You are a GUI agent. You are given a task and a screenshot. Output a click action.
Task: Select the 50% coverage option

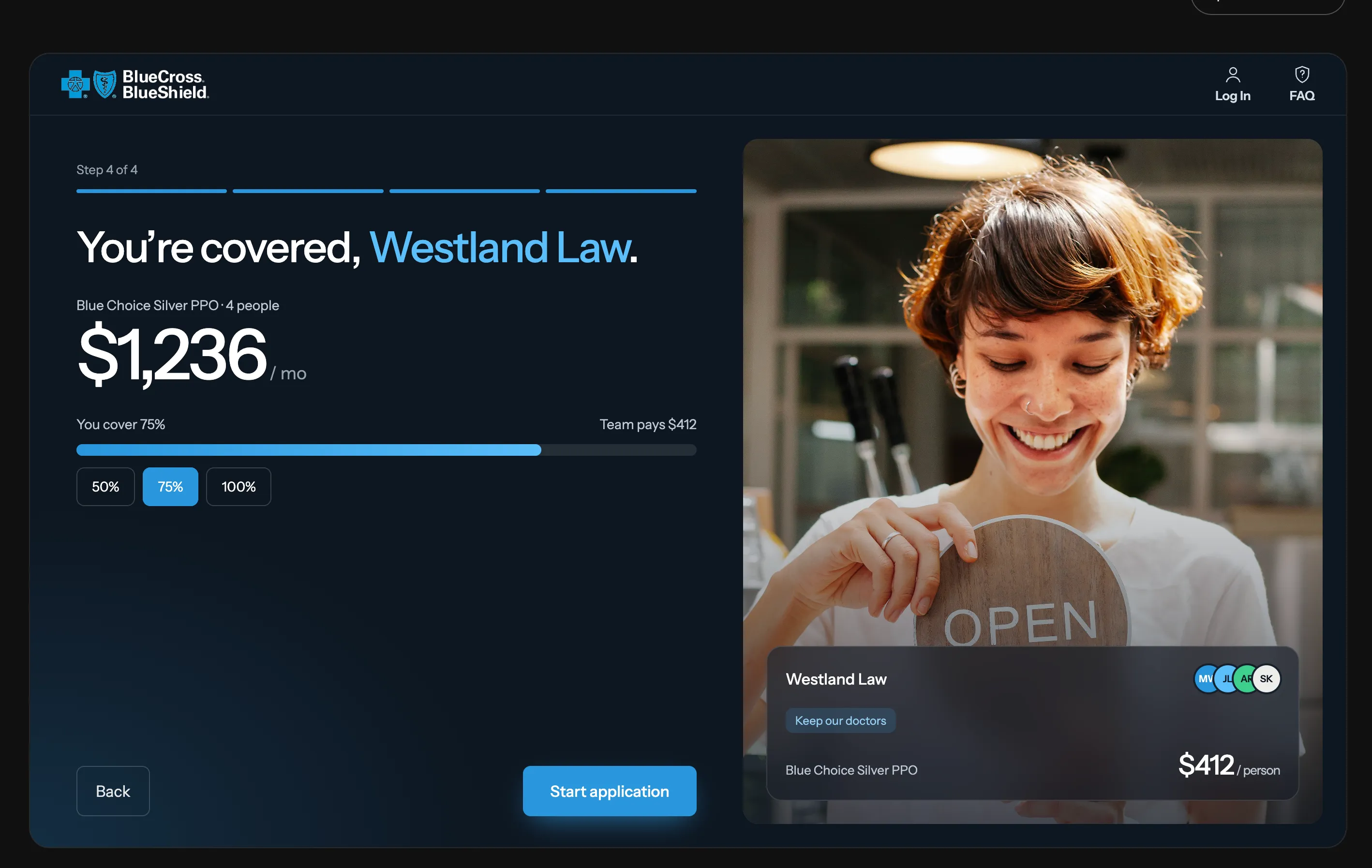click(105, 487)
